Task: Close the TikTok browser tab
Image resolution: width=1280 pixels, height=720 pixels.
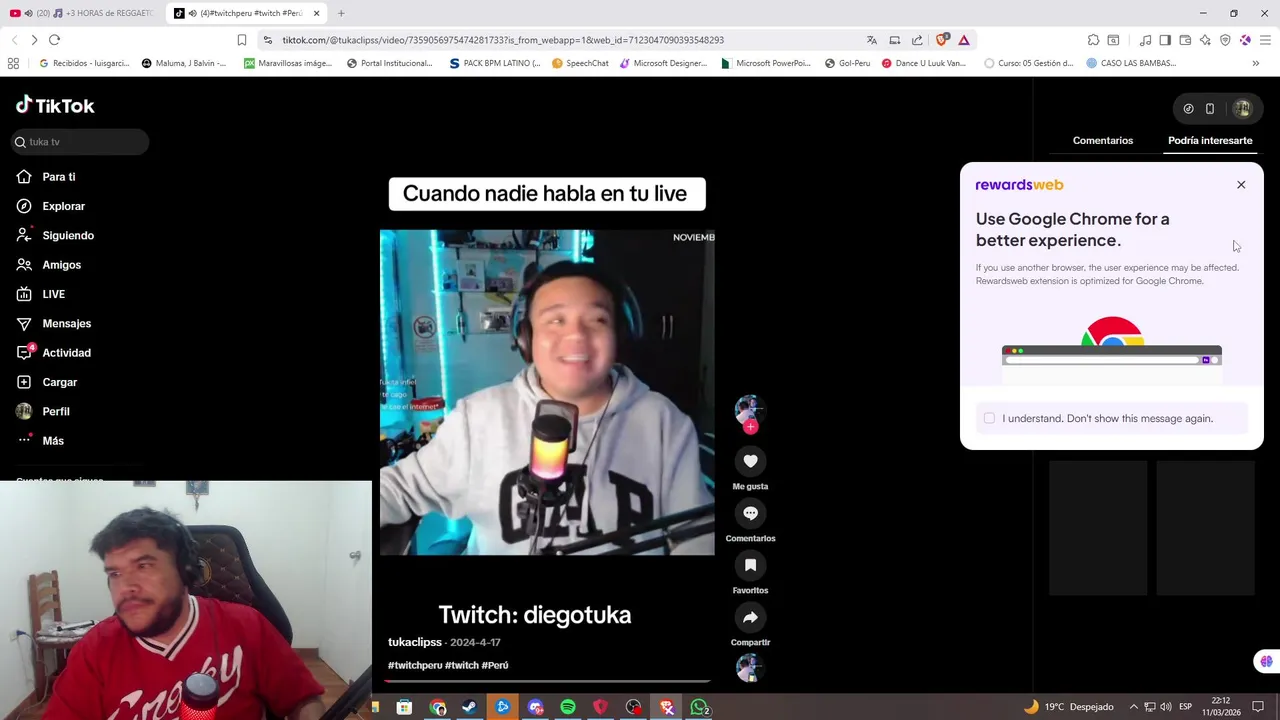Action: 316,13
